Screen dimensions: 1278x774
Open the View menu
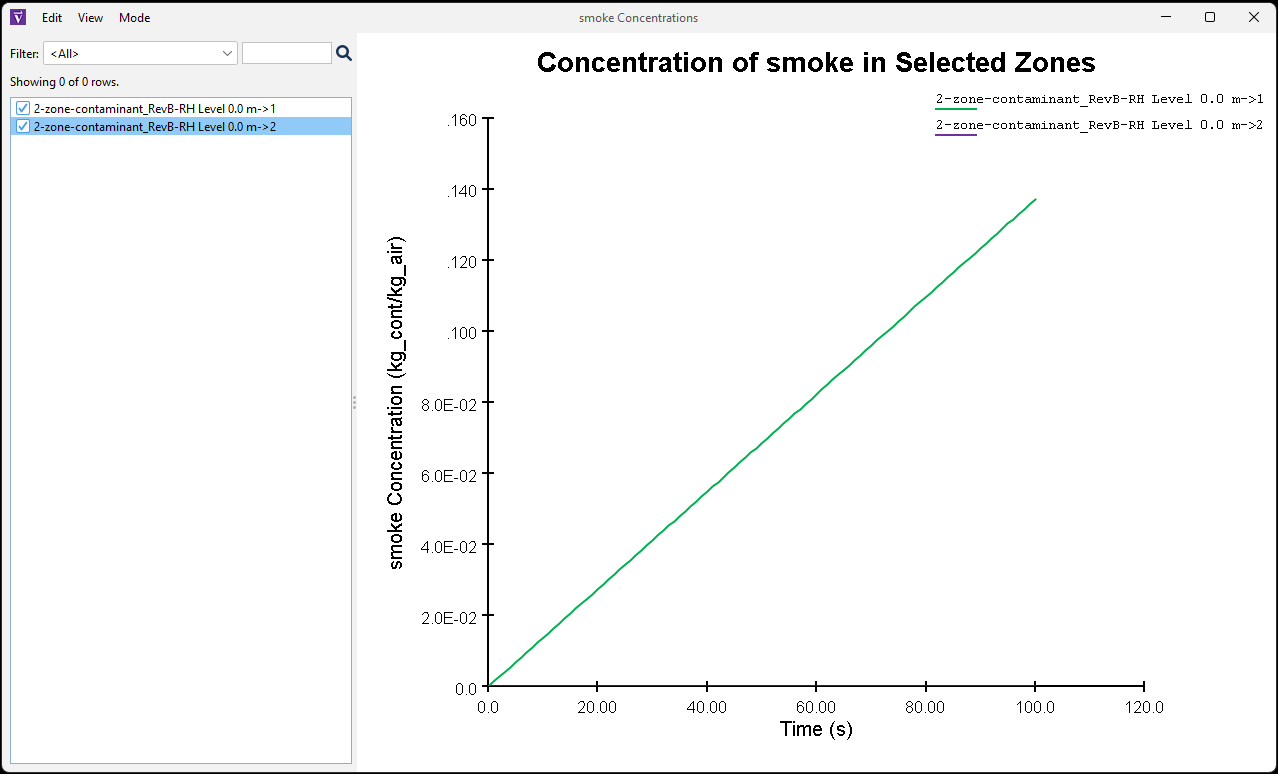pos(90,17)
